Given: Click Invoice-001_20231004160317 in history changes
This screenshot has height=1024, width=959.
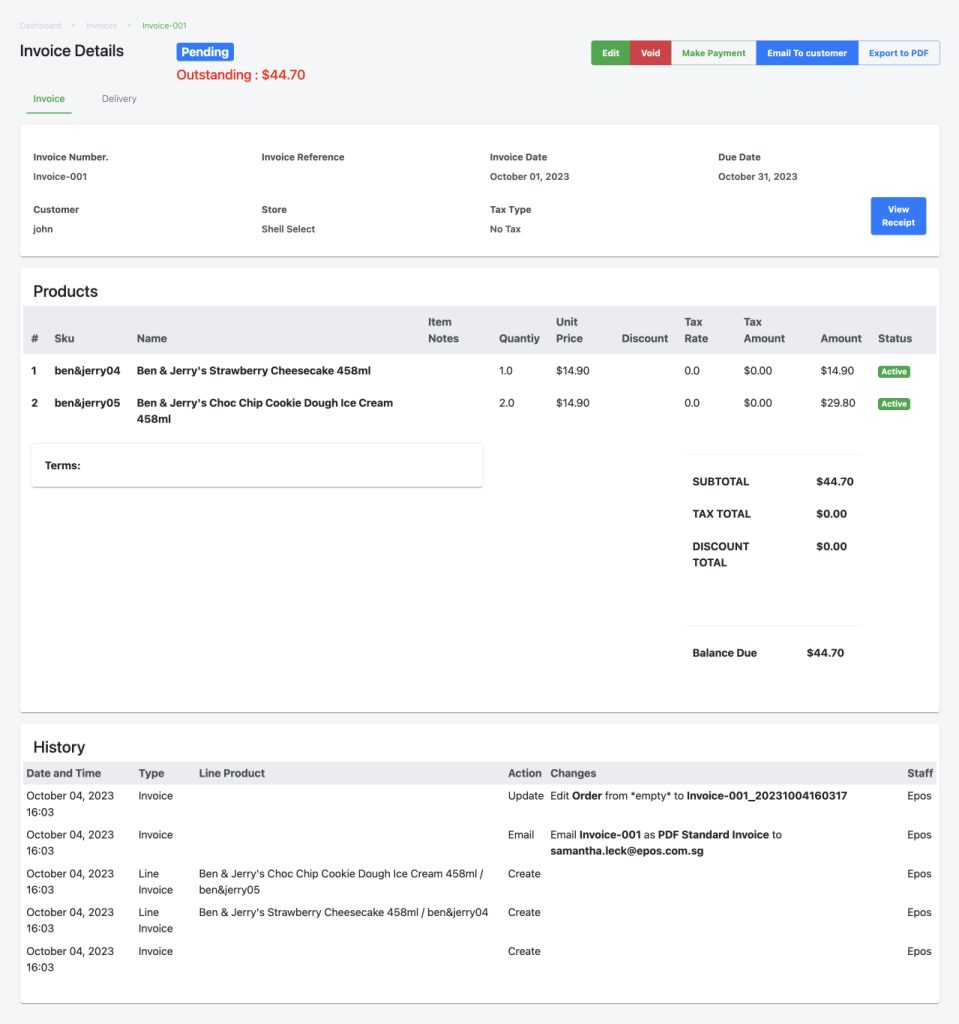Looking at the screenshot, I should (767, 796).
